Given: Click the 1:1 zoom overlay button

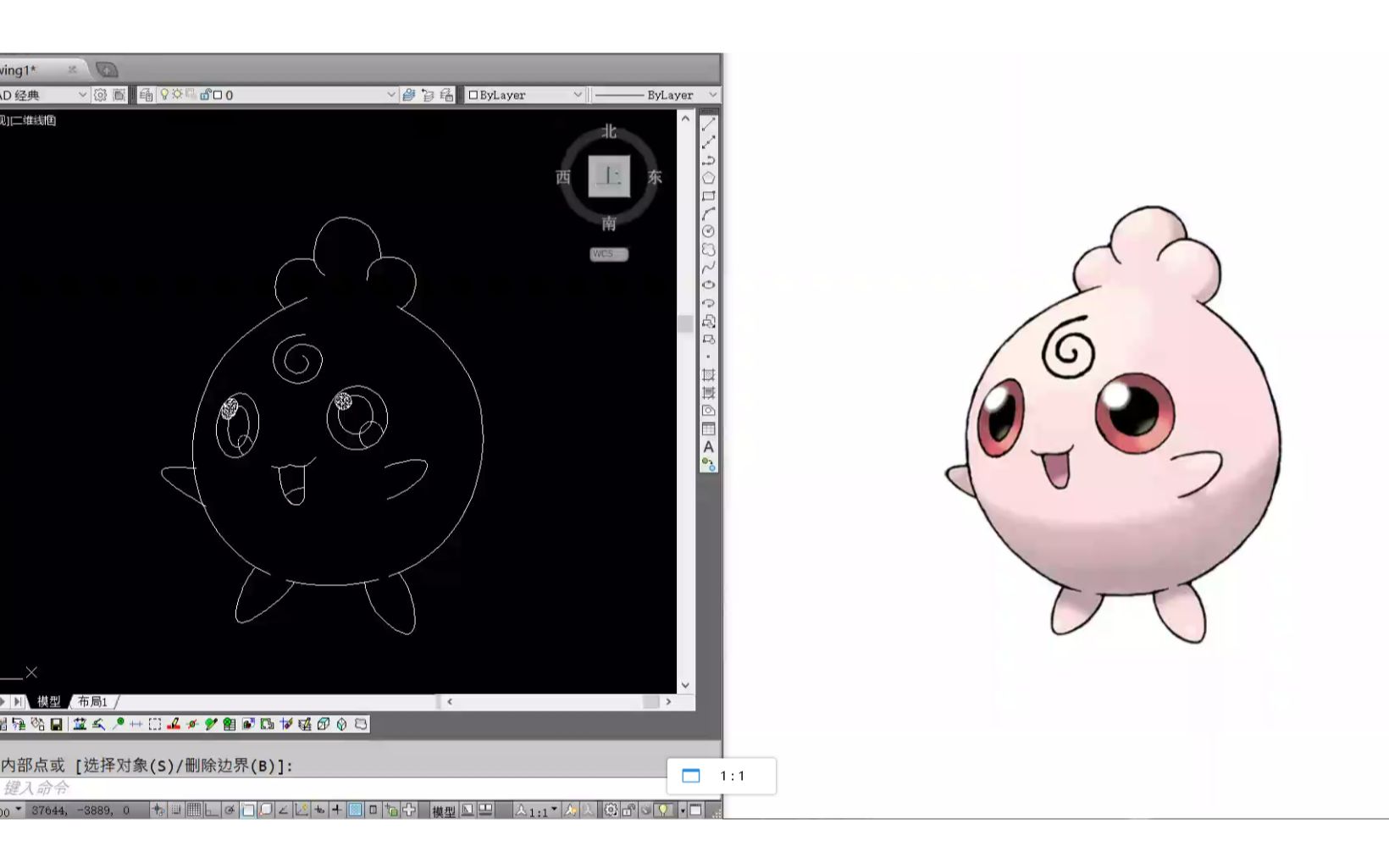Looking at the screenshot, I should pyautogui.click(x=722, y=776).
